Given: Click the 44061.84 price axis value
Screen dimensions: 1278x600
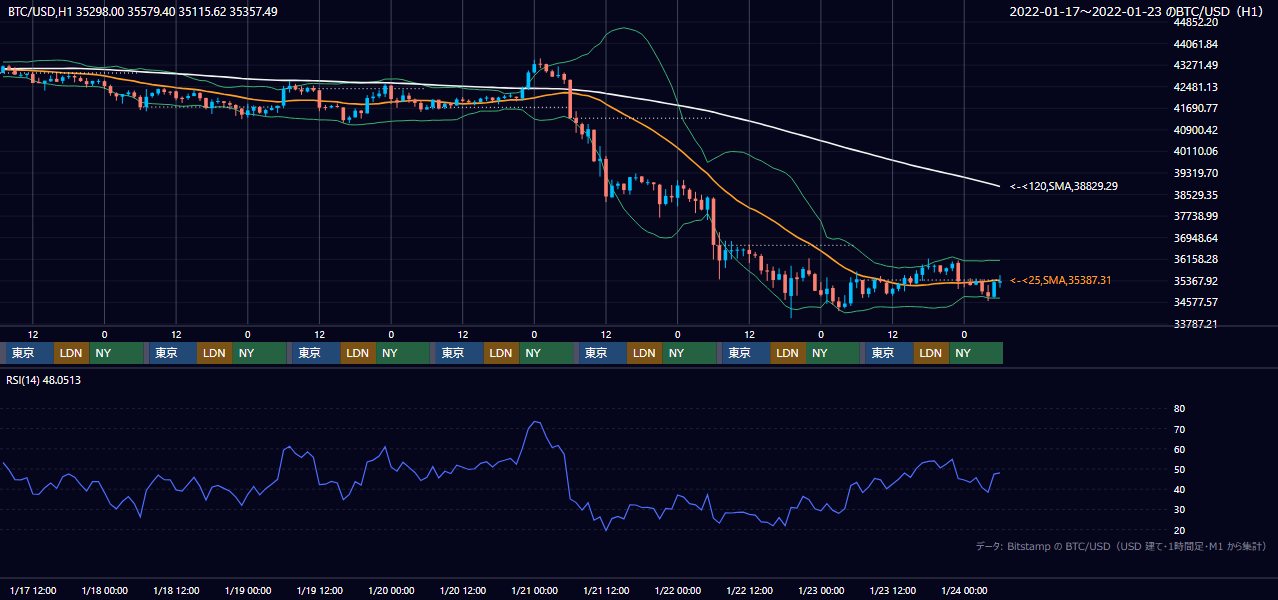Looking at the screenshot, I should 1195,44.
